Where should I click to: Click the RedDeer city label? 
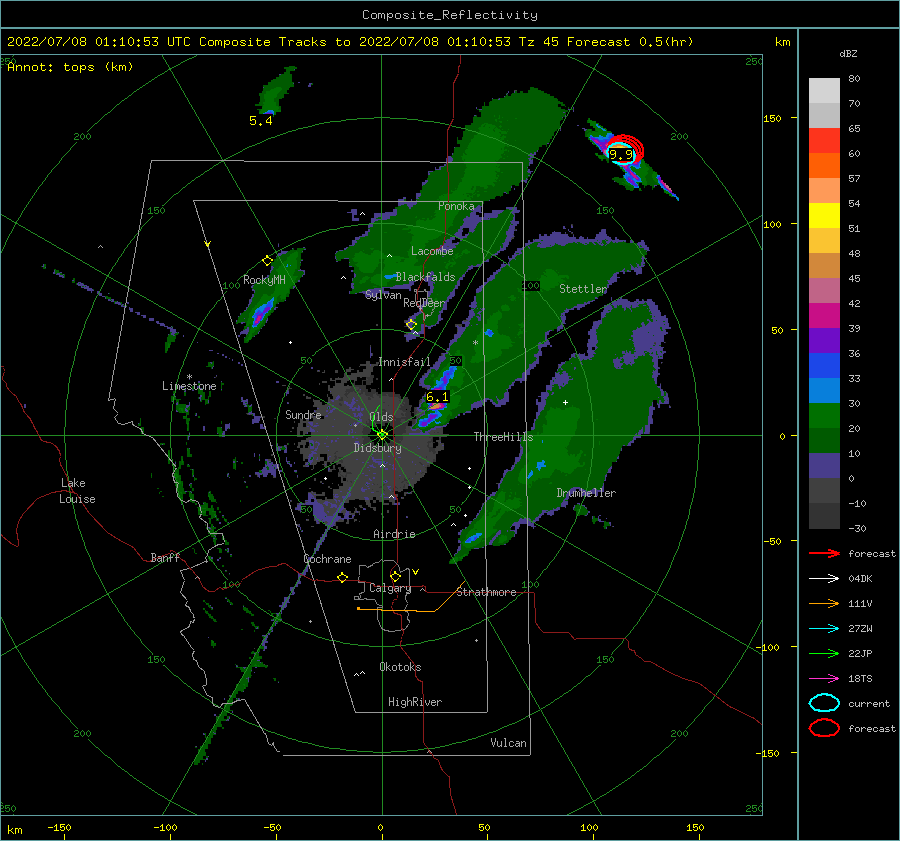coord(424,303)
